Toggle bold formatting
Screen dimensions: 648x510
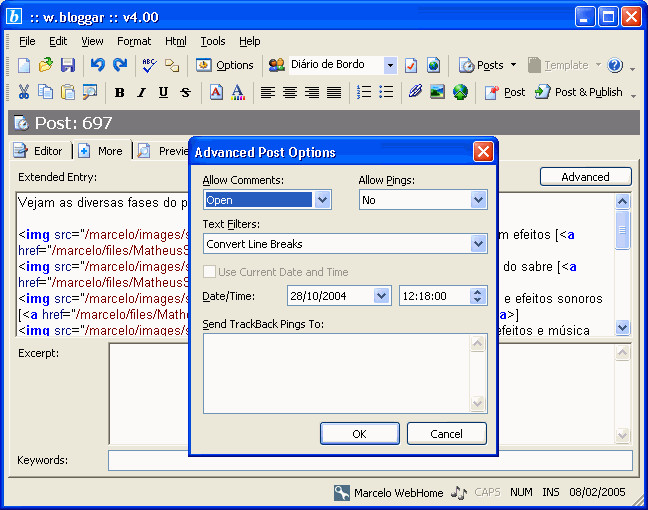tap(119, 92)
